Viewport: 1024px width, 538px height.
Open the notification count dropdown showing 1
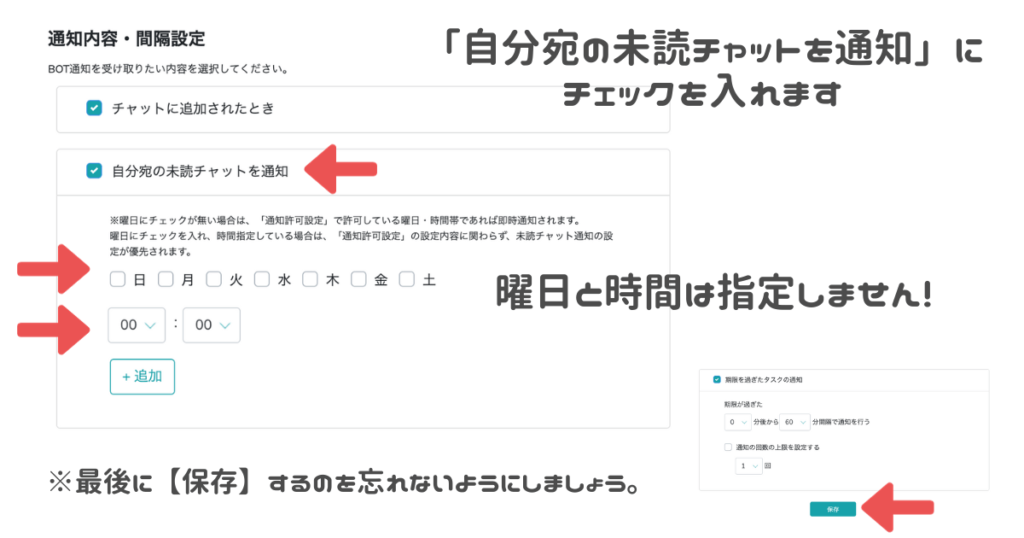click(x=748, y=466)
